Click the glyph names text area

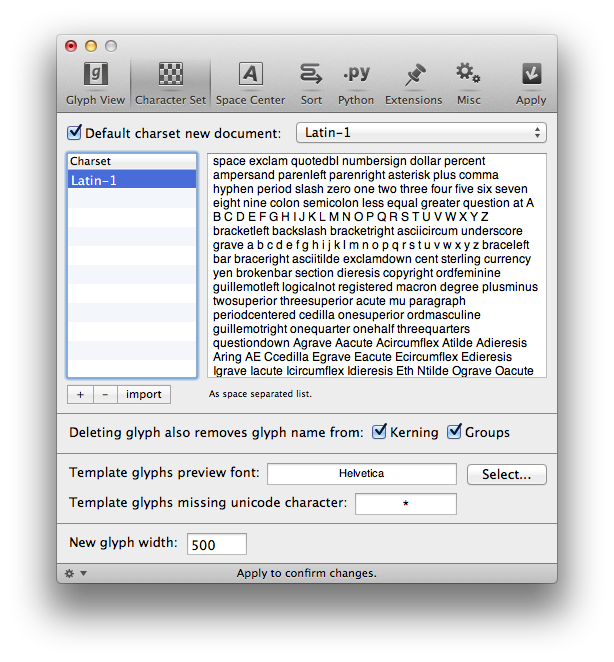point(377,265)
